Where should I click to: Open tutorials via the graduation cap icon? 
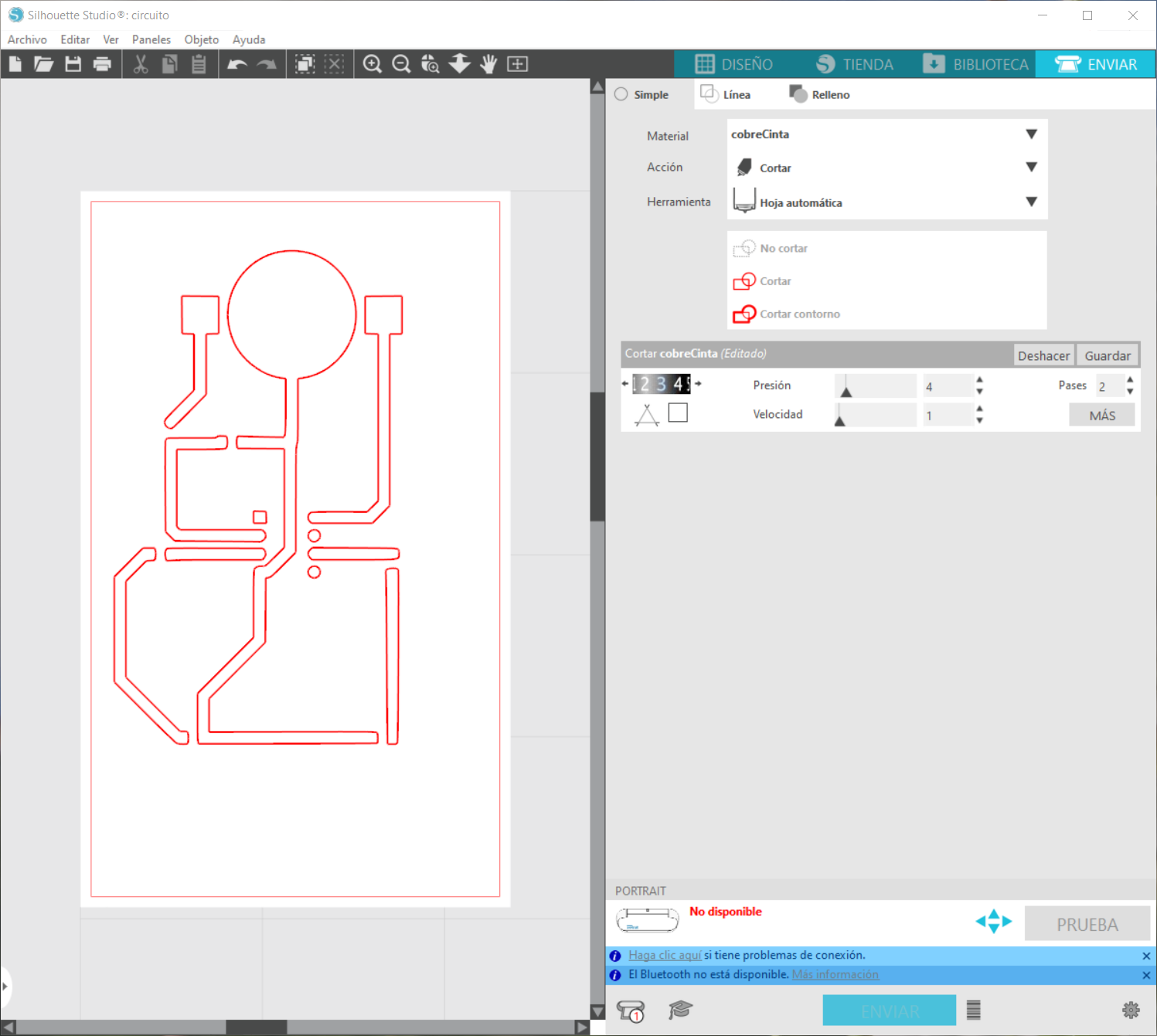[680, 1010]
